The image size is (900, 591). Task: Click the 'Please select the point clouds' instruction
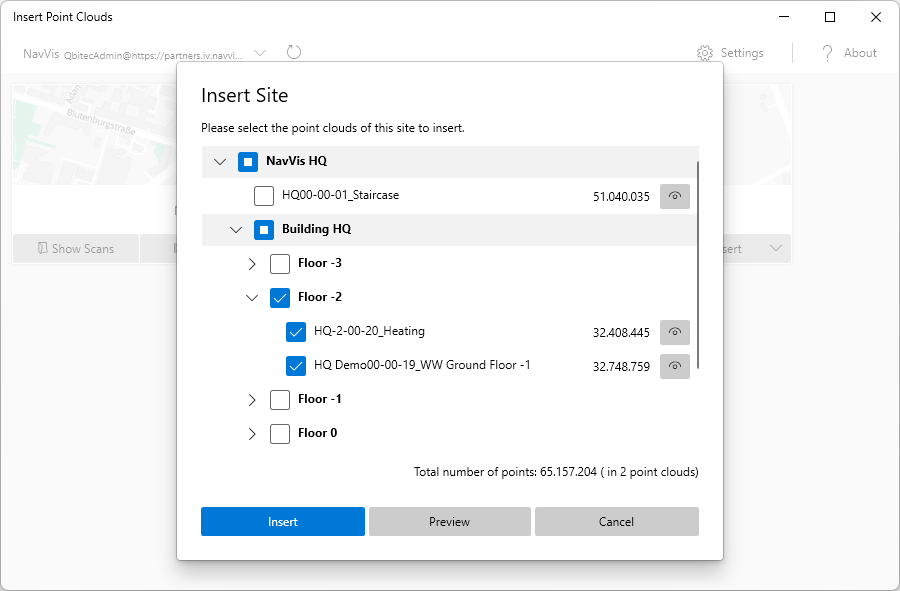tap(333, 128)
